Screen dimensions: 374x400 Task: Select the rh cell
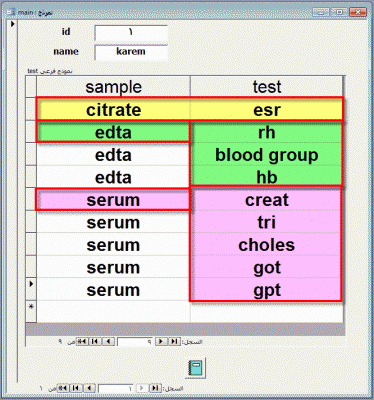point(267,132)
